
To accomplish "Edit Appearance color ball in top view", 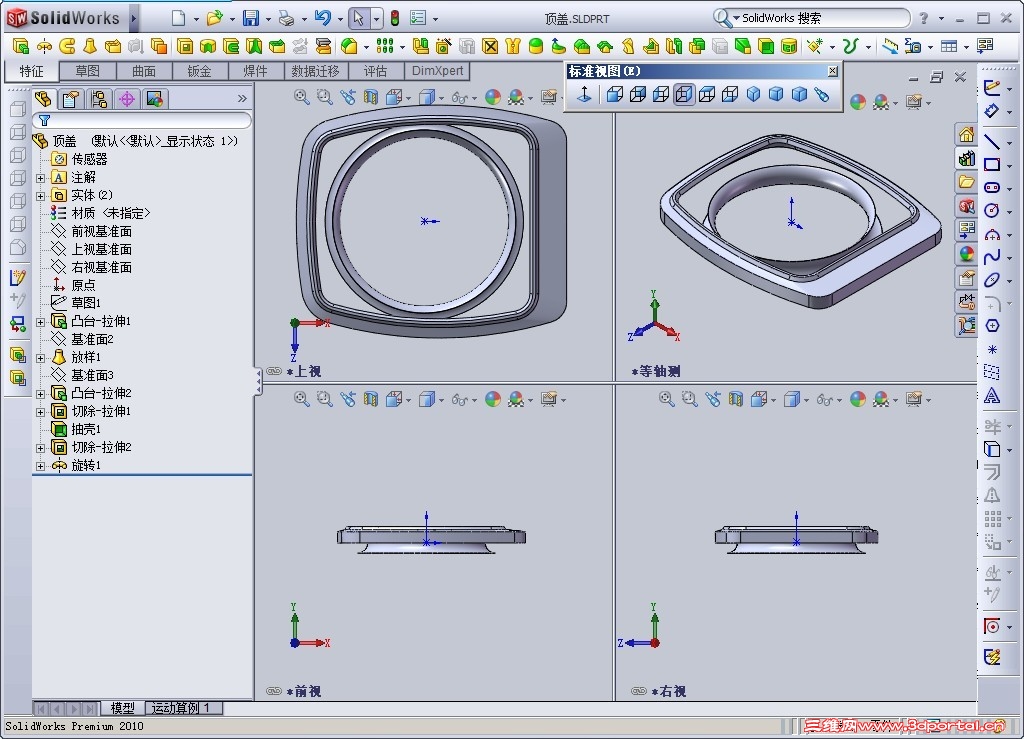I will click(x=493, y=97).
